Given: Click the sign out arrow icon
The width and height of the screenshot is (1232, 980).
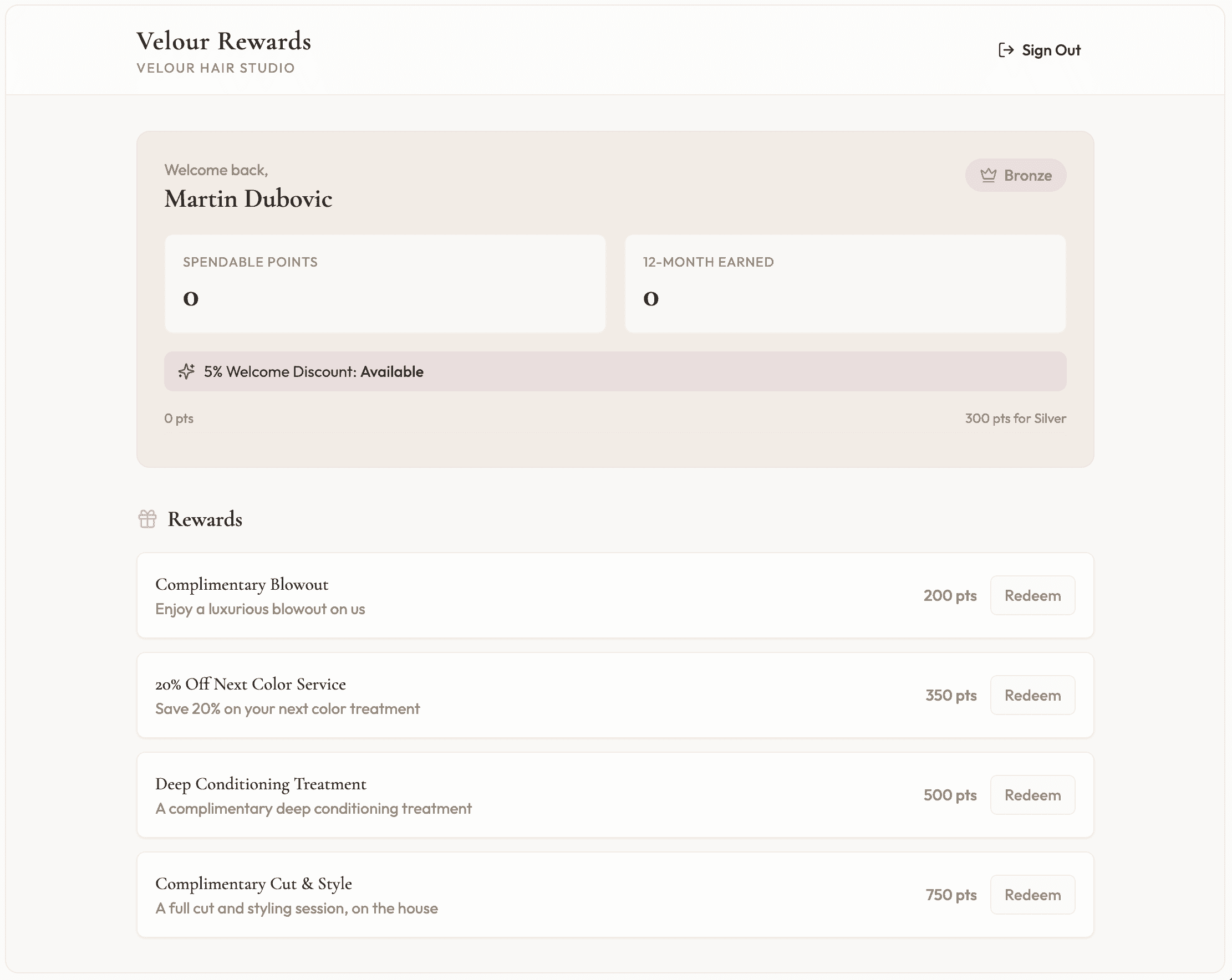Looking at the screenshot, I should [1007, 50].
